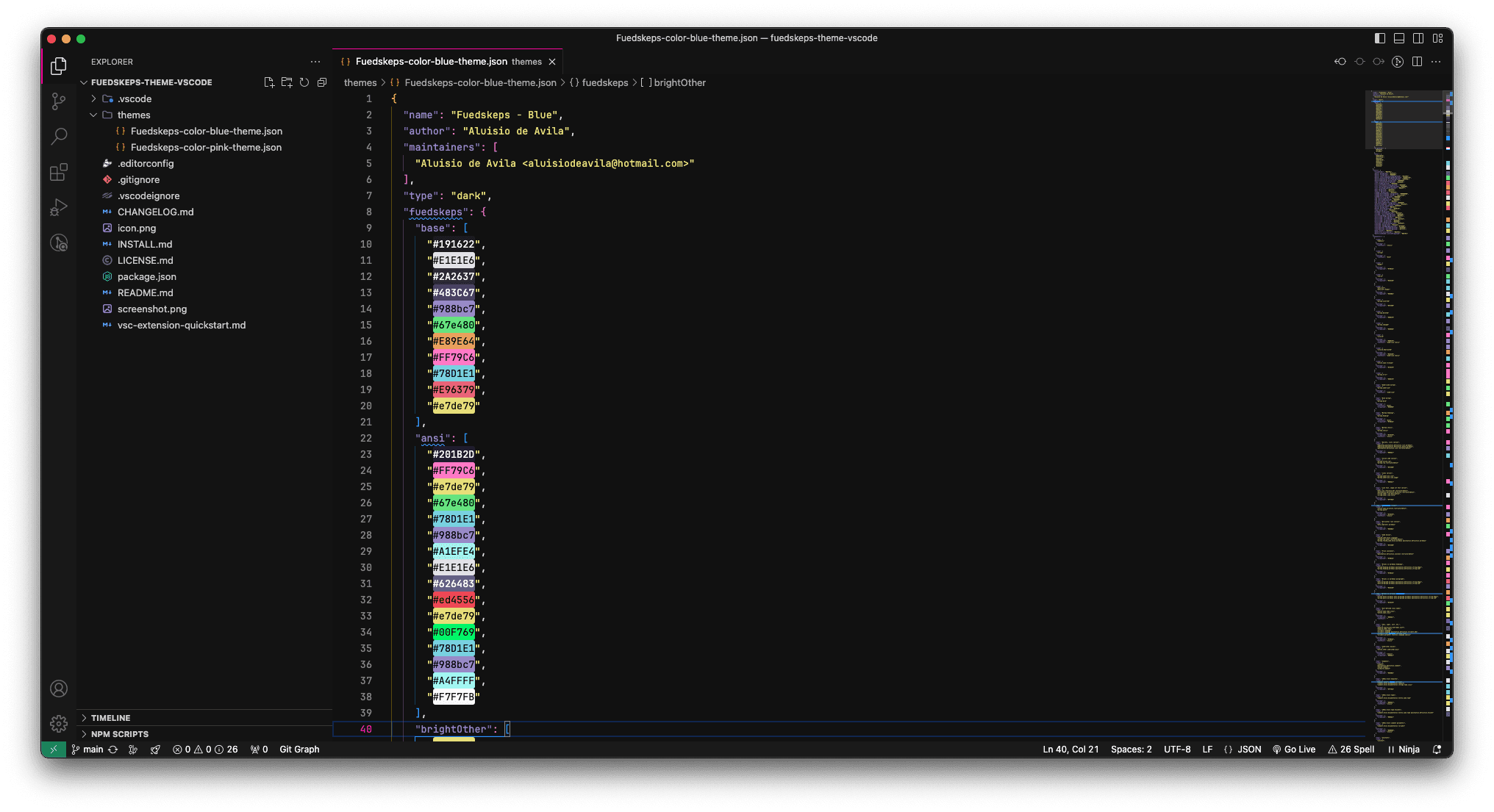
Task: Close the Fuedskeps-color-blue-theme.json tab
Action: (x=552, y=62)
